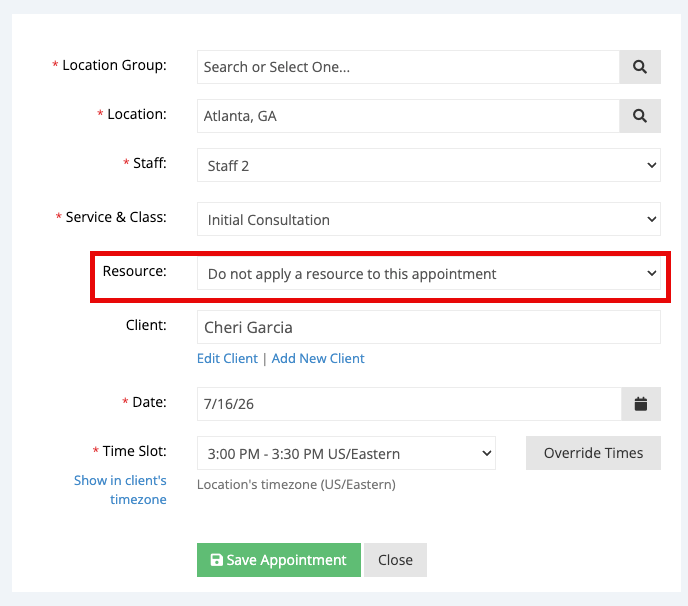Click the Location Group label
The width and height of the screenshot is (688, 606).
(x=114, y=65)
